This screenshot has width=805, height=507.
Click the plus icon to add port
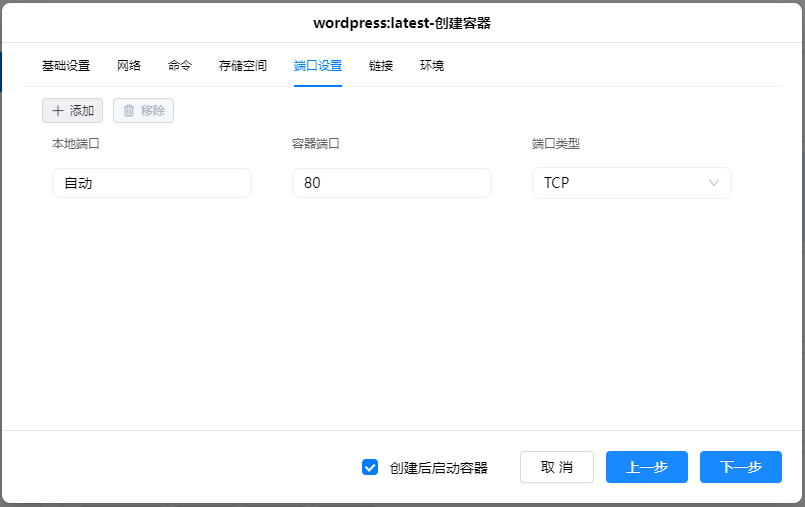58,111
